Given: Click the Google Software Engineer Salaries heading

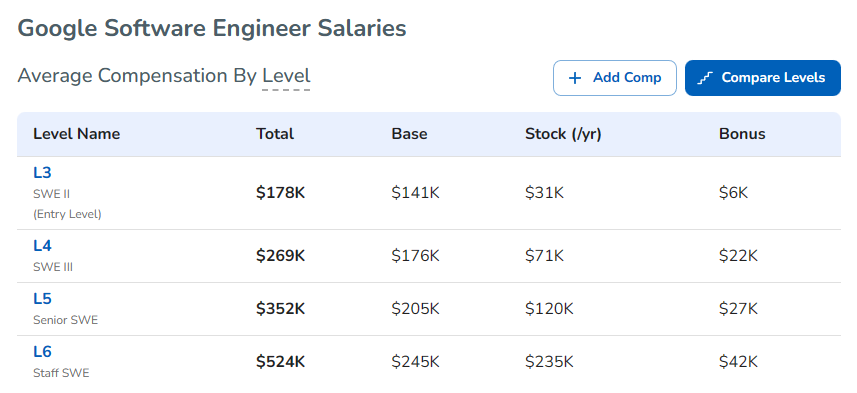Looking at the screenshot, I should point(212,28).
